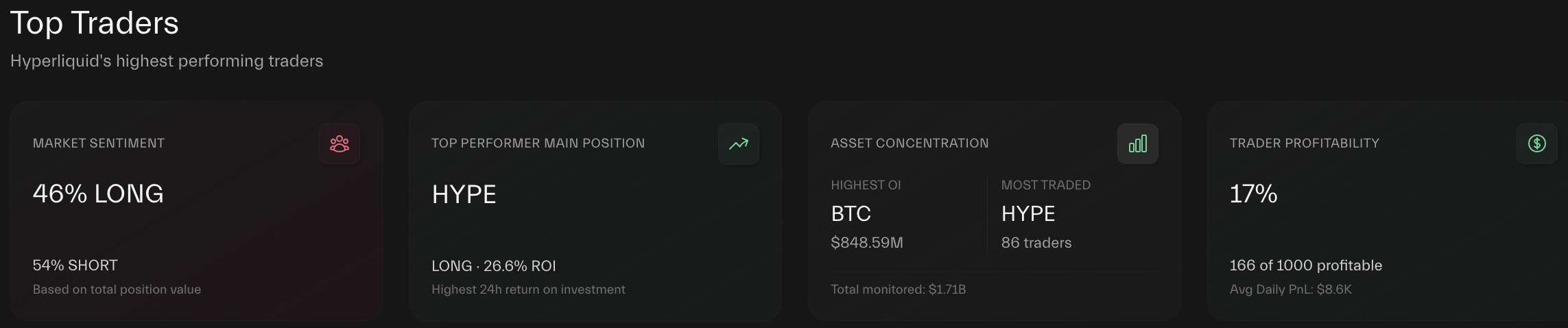1568x328 pixels.
Task: Click the 86 traders count
Action: (x=1036, y=243)
